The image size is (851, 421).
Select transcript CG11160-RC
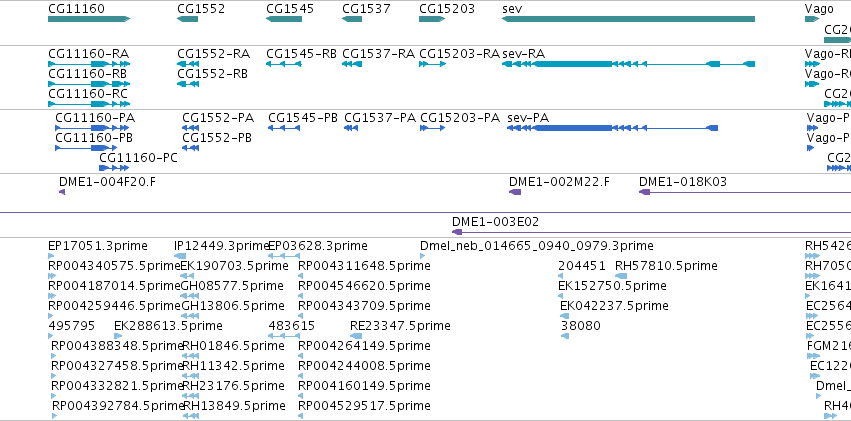pyautogui.click(x=89, y=104)
